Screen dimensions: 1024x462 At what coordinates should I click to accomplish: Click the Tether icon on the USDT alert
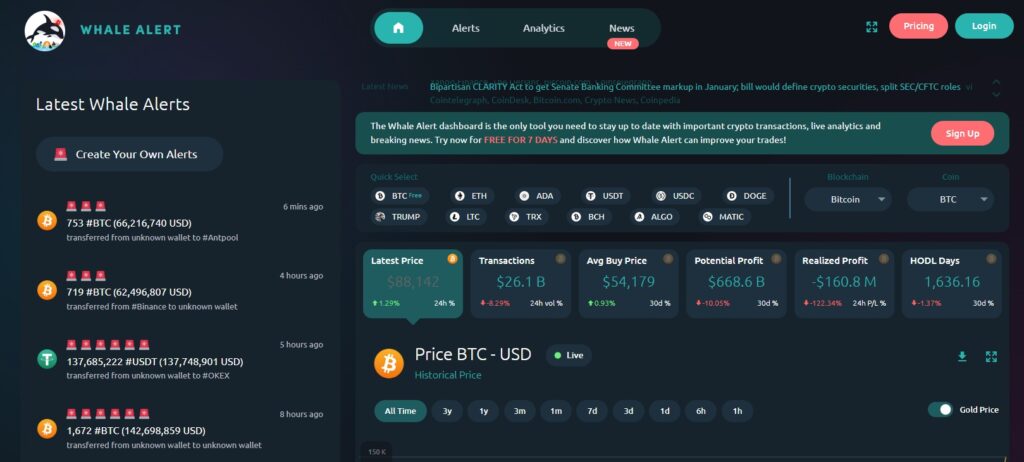[x=46, y=359]
